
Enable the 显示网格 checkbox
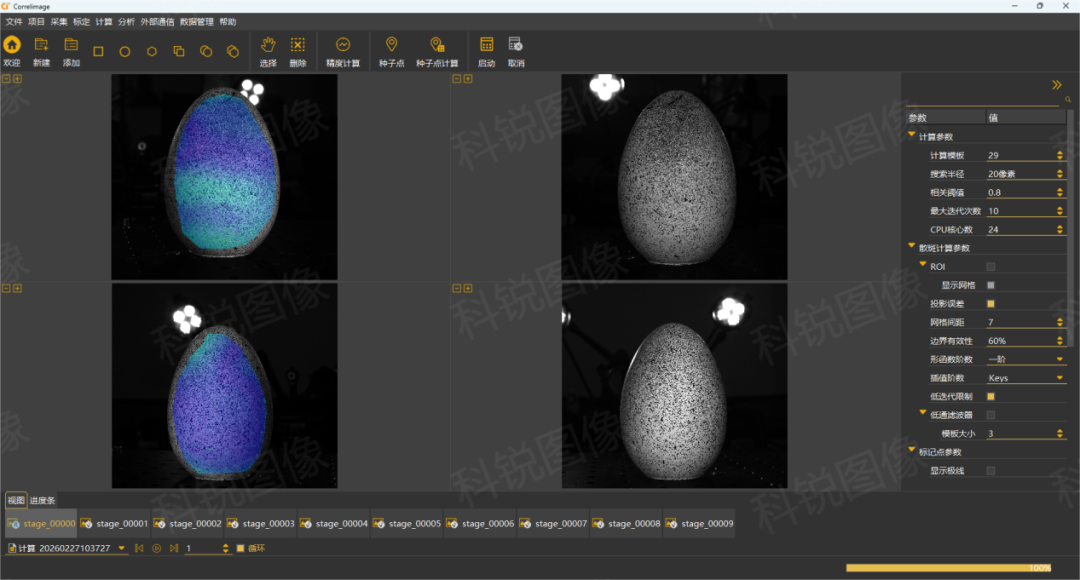coord(991,285)
